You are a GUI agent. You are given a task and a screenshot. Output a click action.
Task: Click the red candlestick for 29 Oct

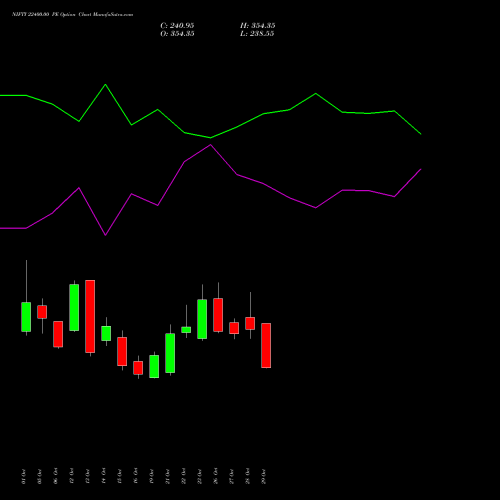point(266,345)
